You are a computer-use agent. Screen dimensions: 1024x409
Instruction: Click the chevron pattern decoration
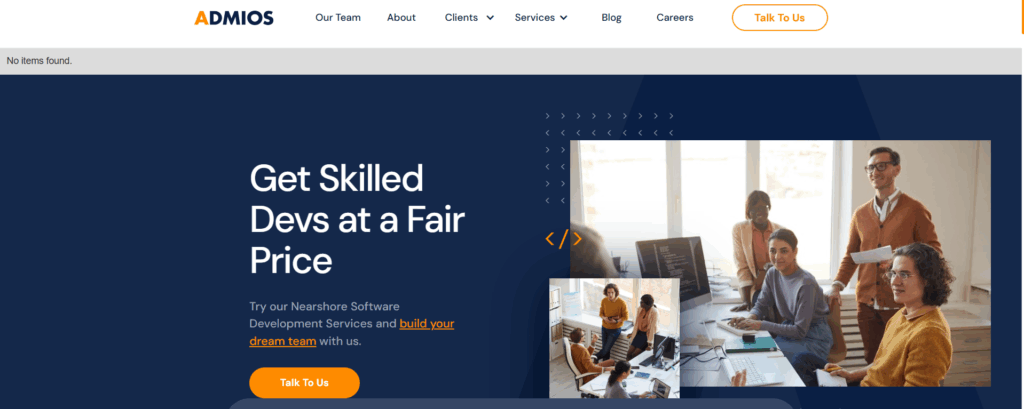pos(609,157)
